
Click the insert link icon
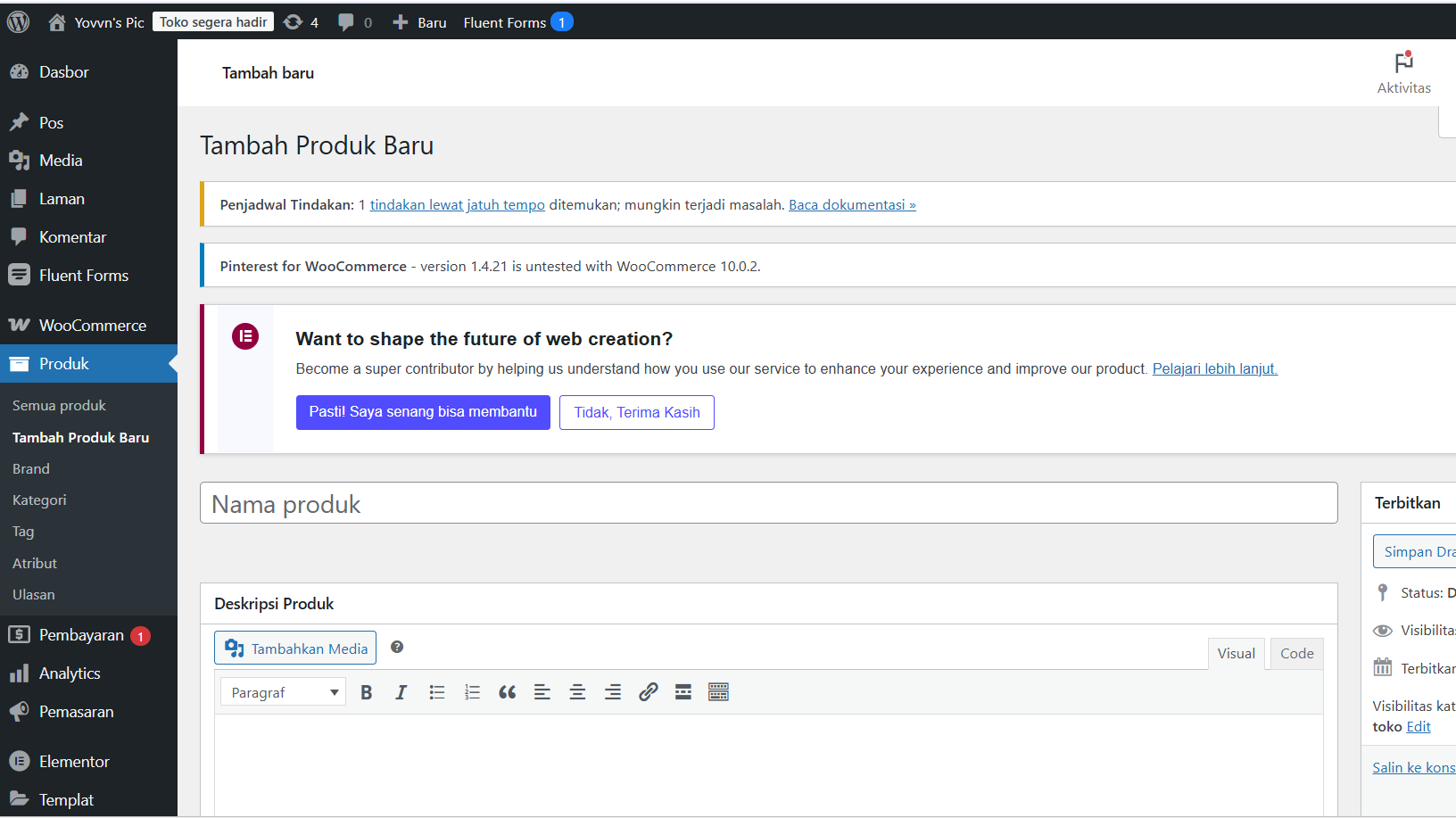coord(649,692)
